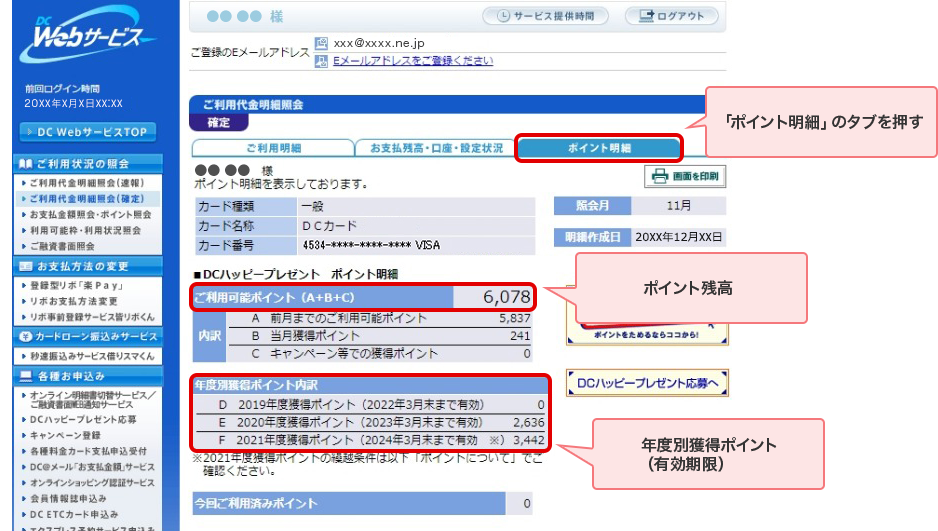The height and width of the screenshot is (531, 938).
Task: Click the ログアウト monitor icon
Action: pos(646,16)
